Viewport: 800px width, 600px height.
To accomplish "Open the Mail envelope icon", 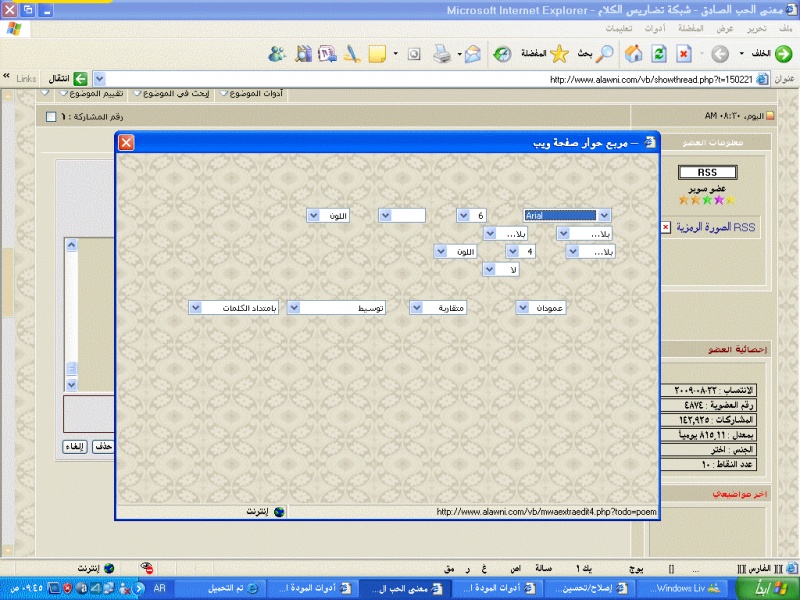I will [472, 54].
